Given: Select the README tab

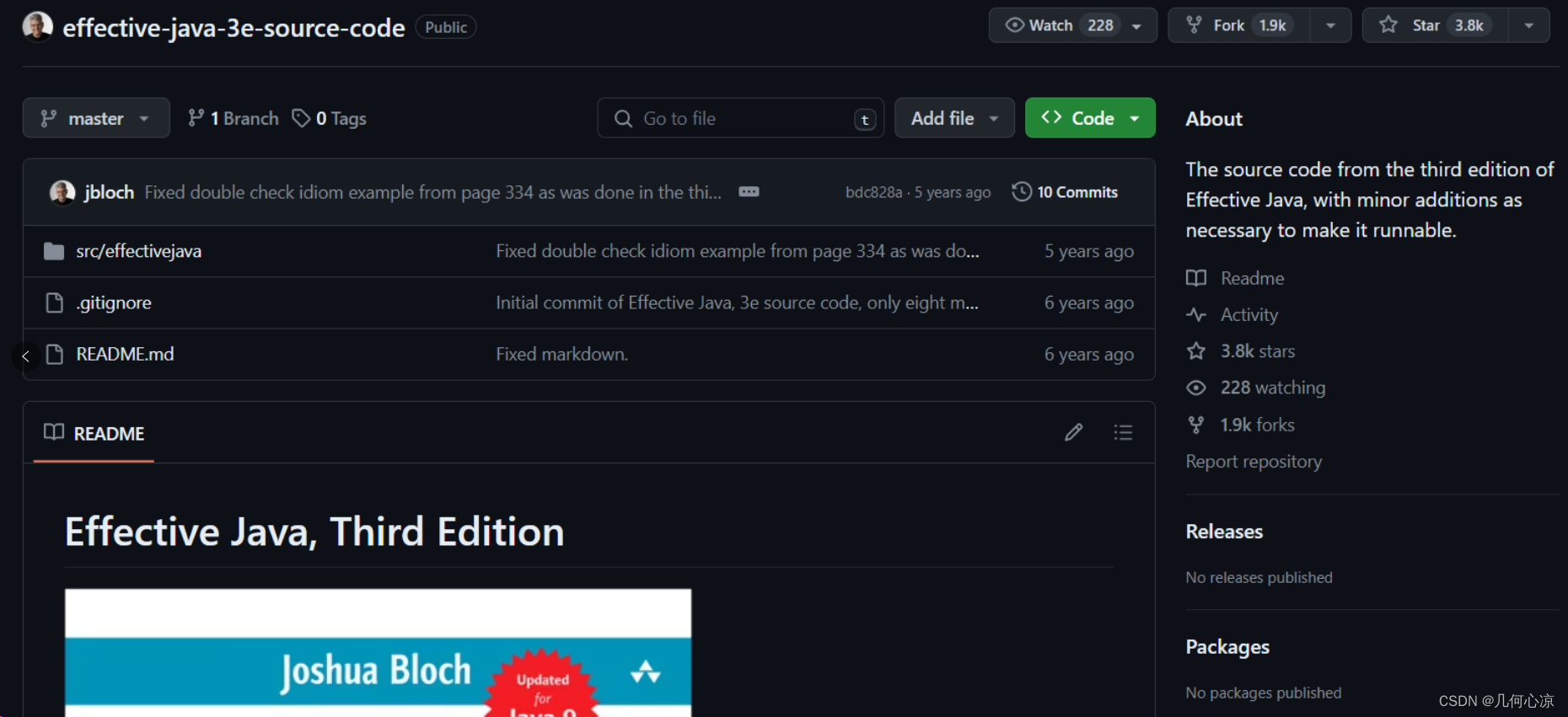Looking at the screenshot, I should (x=94, y=433).
